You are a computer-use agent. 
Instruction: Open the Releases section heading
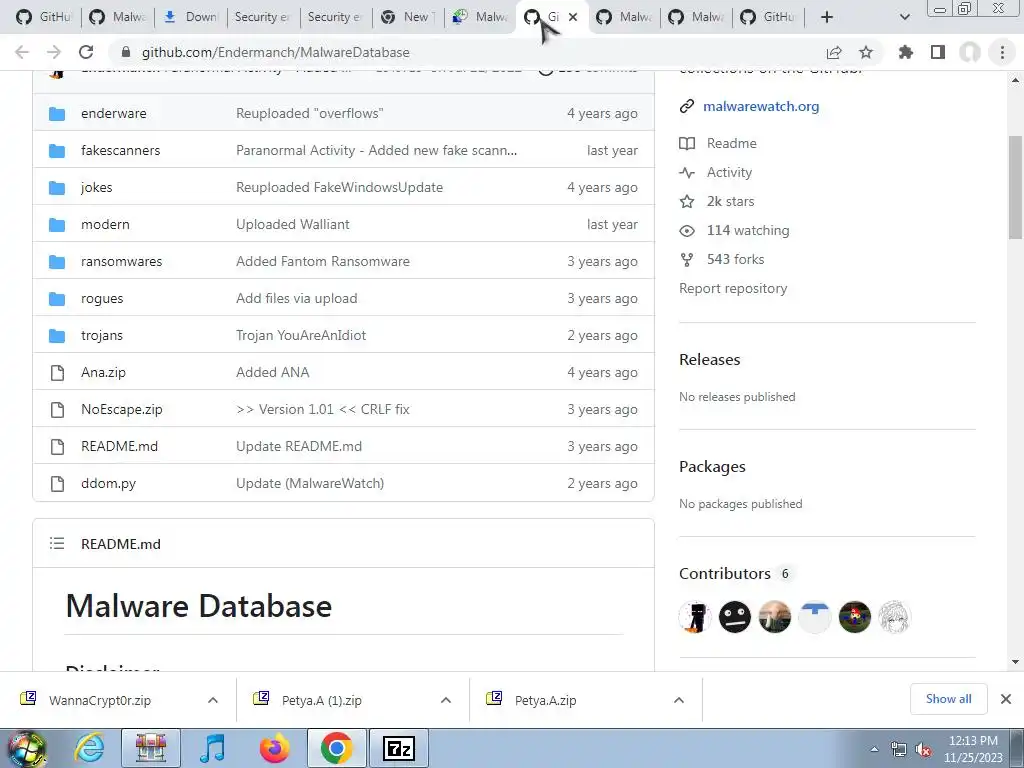click(709, 359)
